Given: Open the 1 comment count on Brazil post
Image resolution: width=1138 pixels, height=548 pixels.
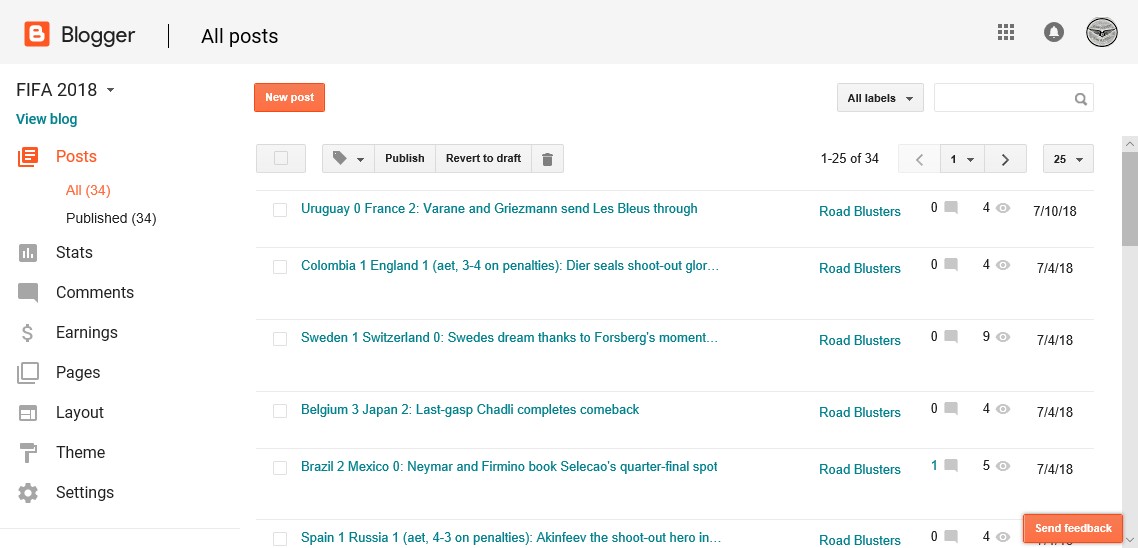Looking at the screenshot, I should pyautogui.click(x=934, y=466).
